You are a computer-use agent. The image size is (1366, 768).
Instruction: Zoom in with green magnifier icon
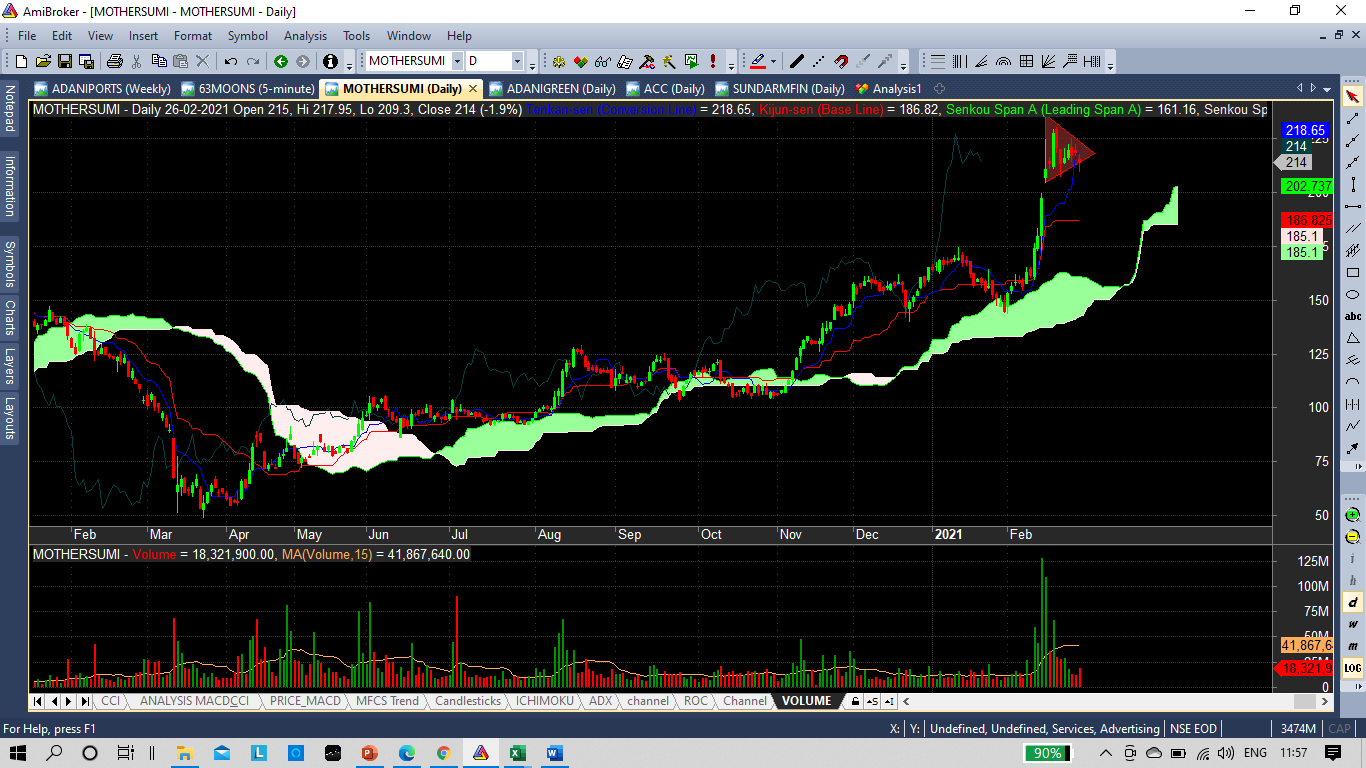[1352, 516]
